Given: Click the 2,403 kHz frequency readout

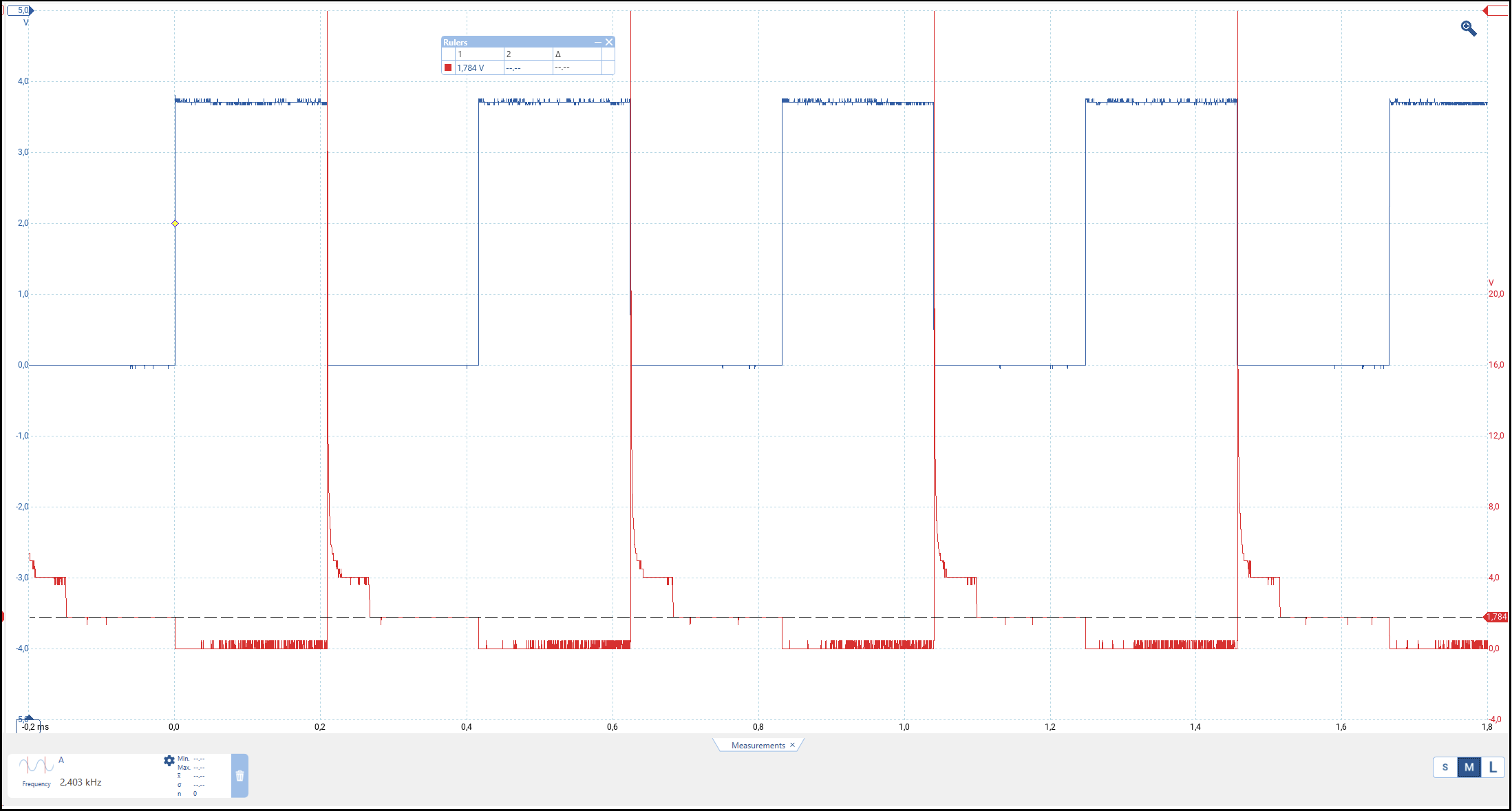Looking at the screenshot, I should point(81,783).
